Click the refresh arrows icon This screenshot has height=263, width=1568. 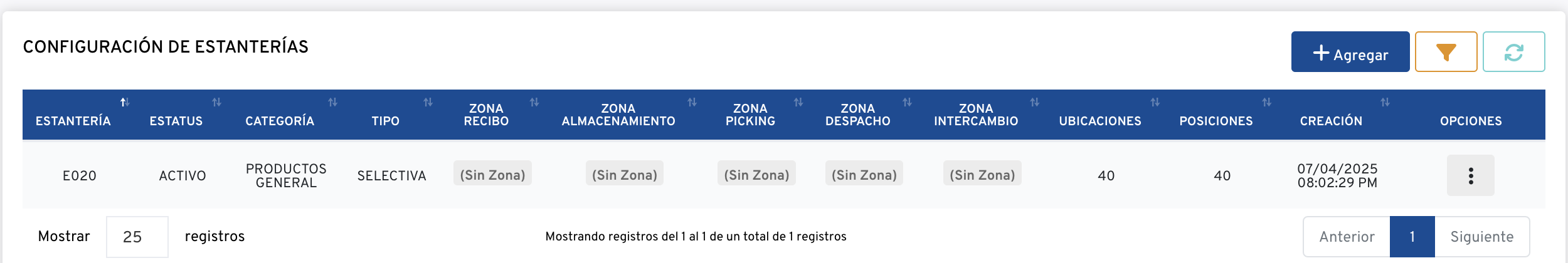point(1513,52)
